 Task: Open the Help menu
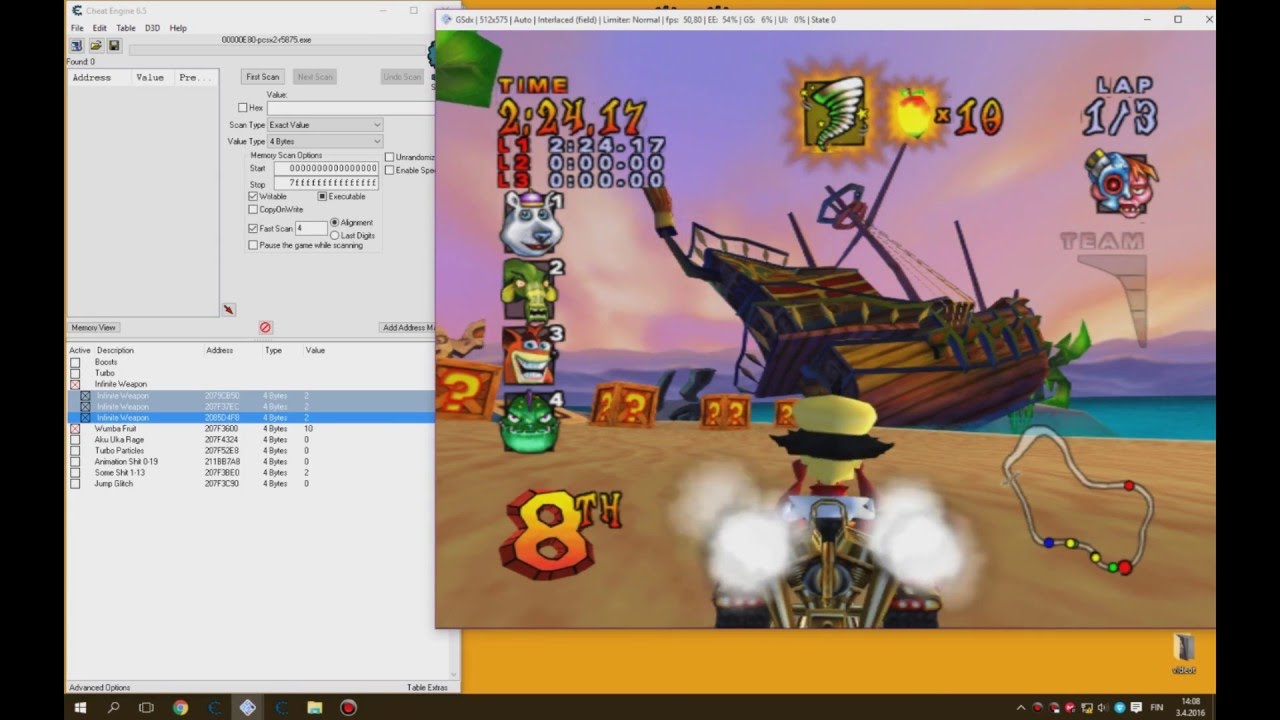(178, 28)
